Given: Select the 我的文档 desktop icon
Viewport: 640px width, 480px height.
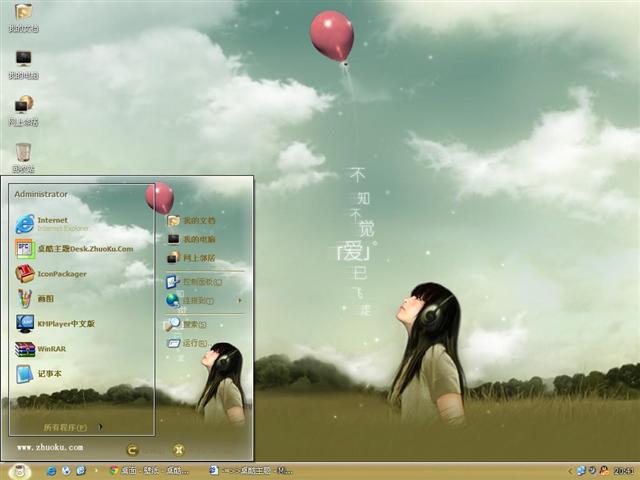Looking at the screenshot, I should click(24, 17).
